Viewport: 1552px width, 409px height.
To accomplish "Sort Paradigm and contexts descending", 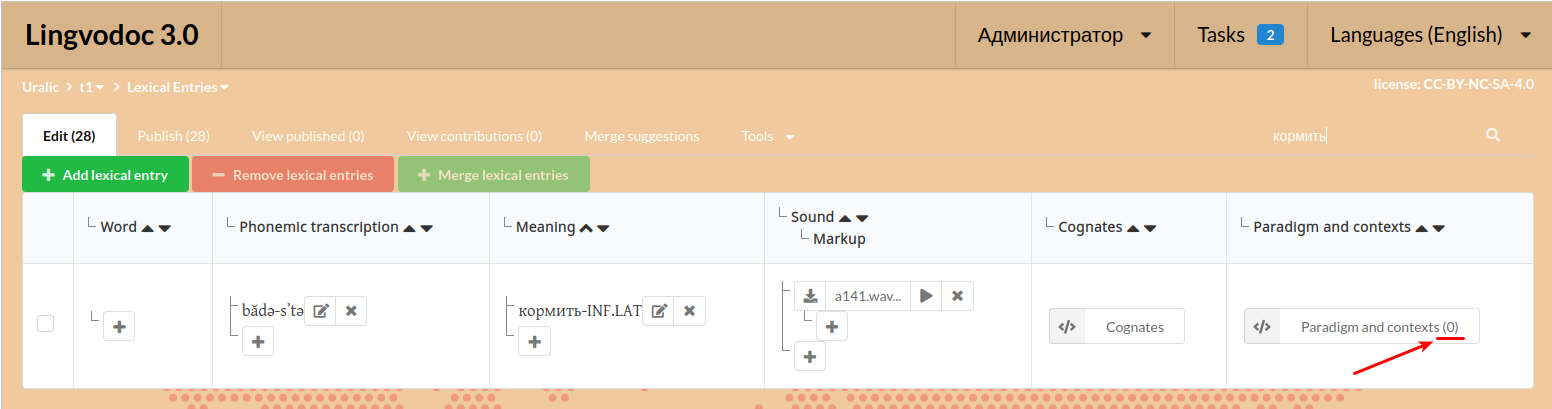I will 1439,228.
